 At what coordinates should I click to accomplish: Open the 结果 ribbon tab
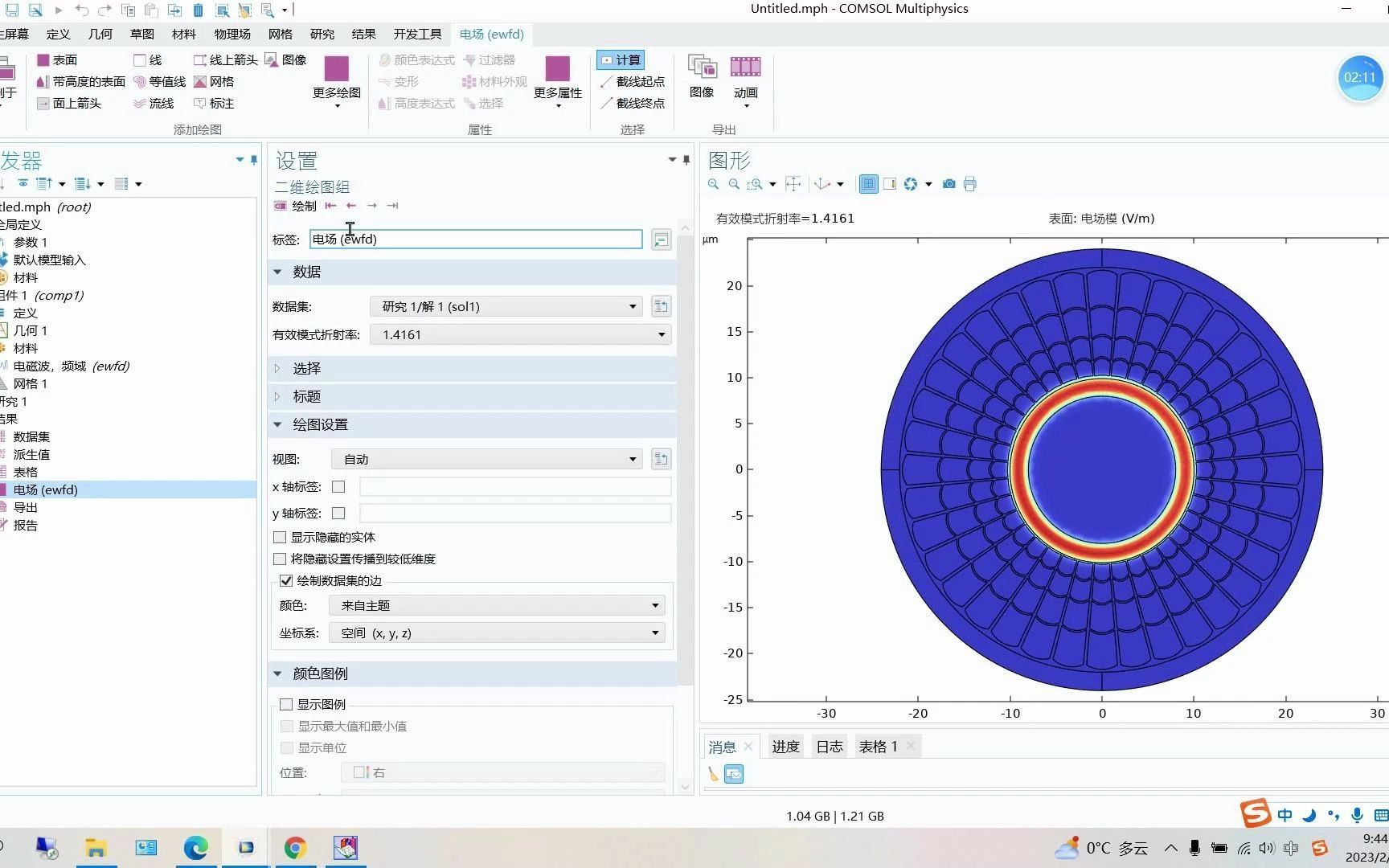pos(364,35)
